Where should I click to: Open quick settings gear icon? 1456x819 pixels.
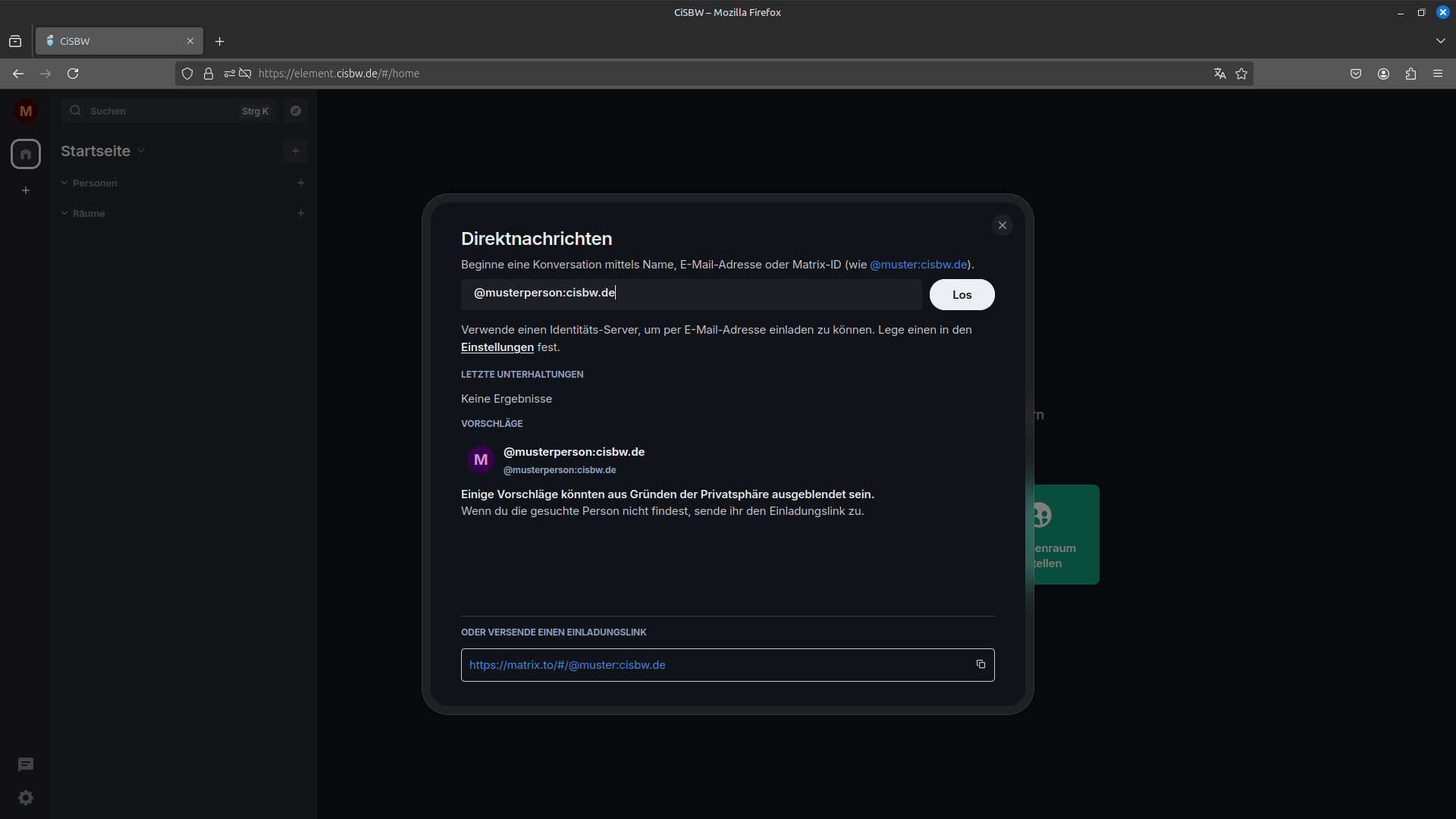(x=26, y=798)
